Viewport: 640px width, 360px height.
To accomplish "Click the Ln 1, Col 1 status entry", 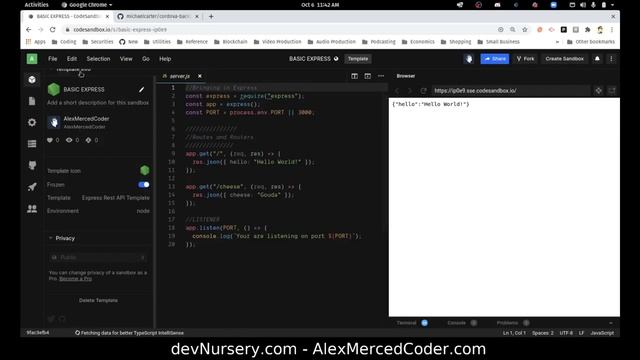I will 514,333.
